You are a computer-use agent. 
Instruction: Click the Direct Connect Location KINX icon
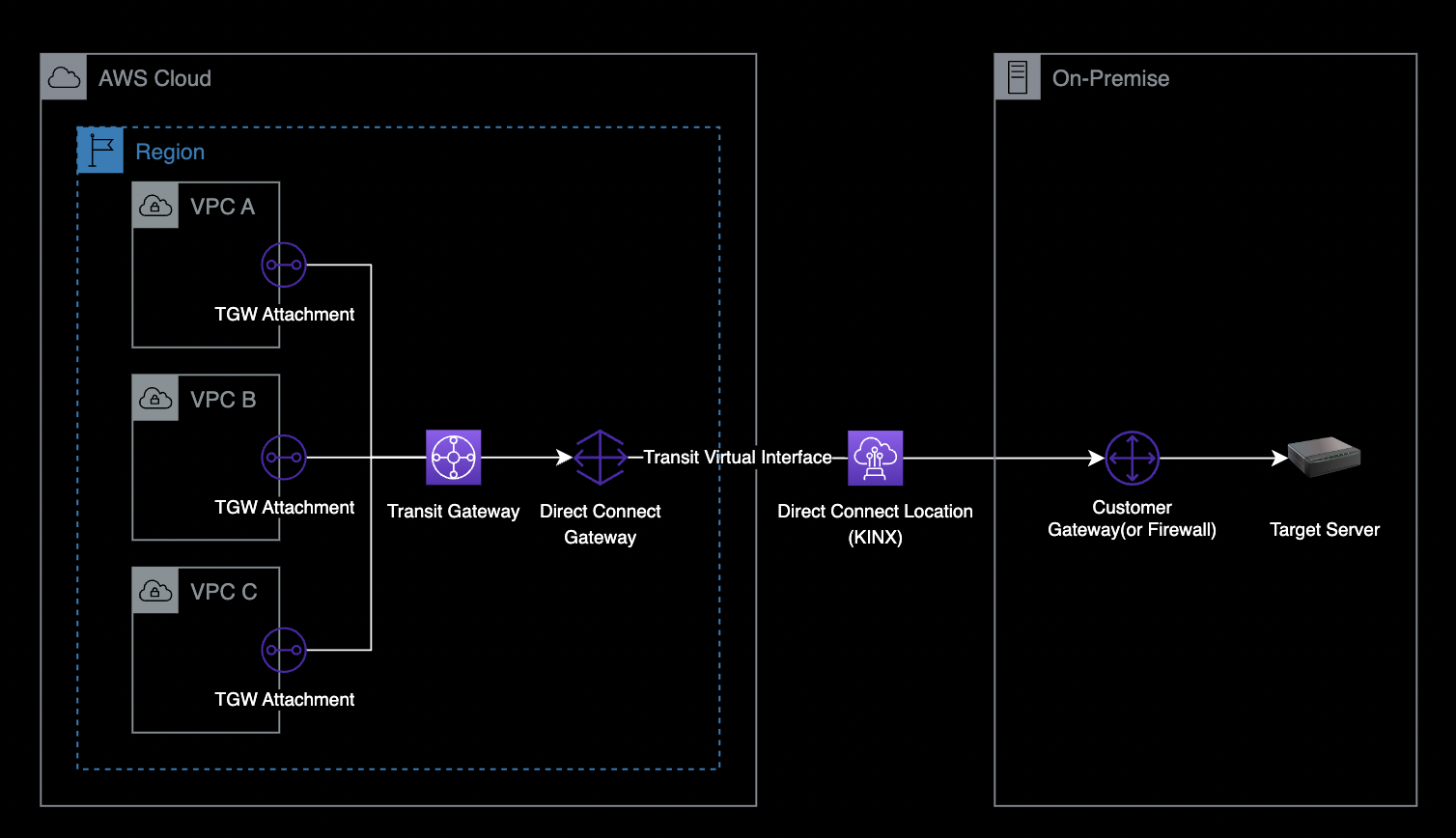tap(875, 458)
